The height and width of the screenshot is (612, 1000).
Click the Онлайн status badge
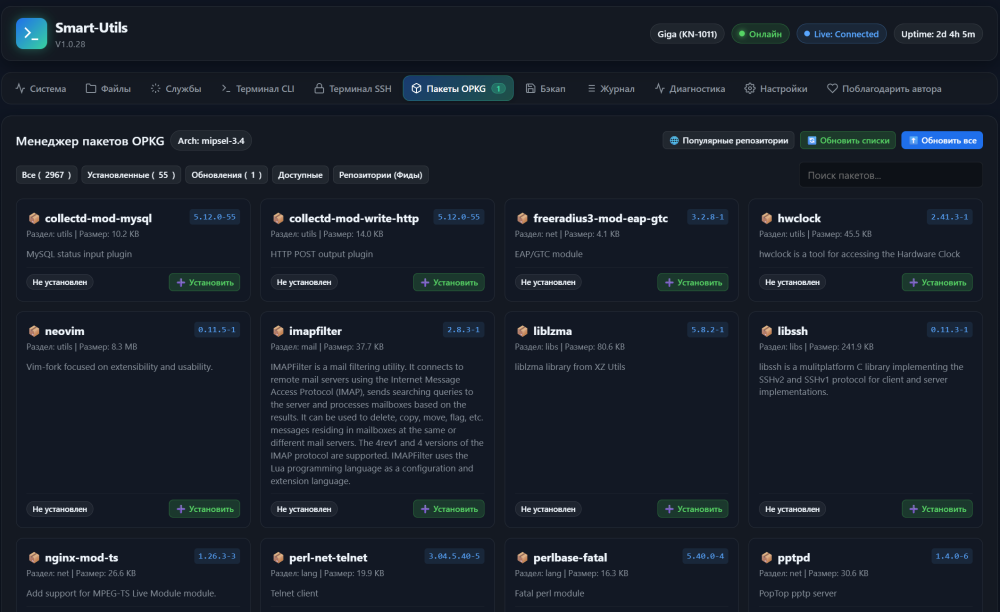coord(760,34)
